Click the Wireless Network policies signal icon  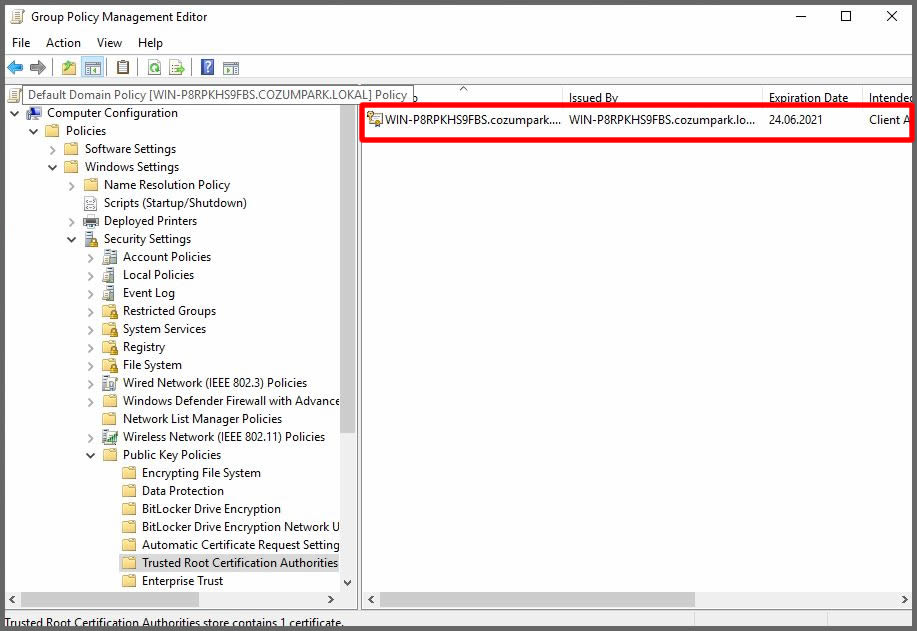click(109, 437)
